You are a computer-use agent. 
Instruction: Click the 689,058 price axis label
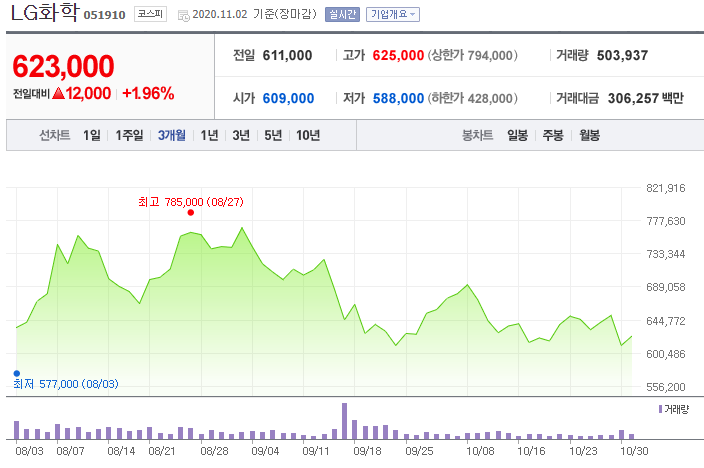[666, 287]
